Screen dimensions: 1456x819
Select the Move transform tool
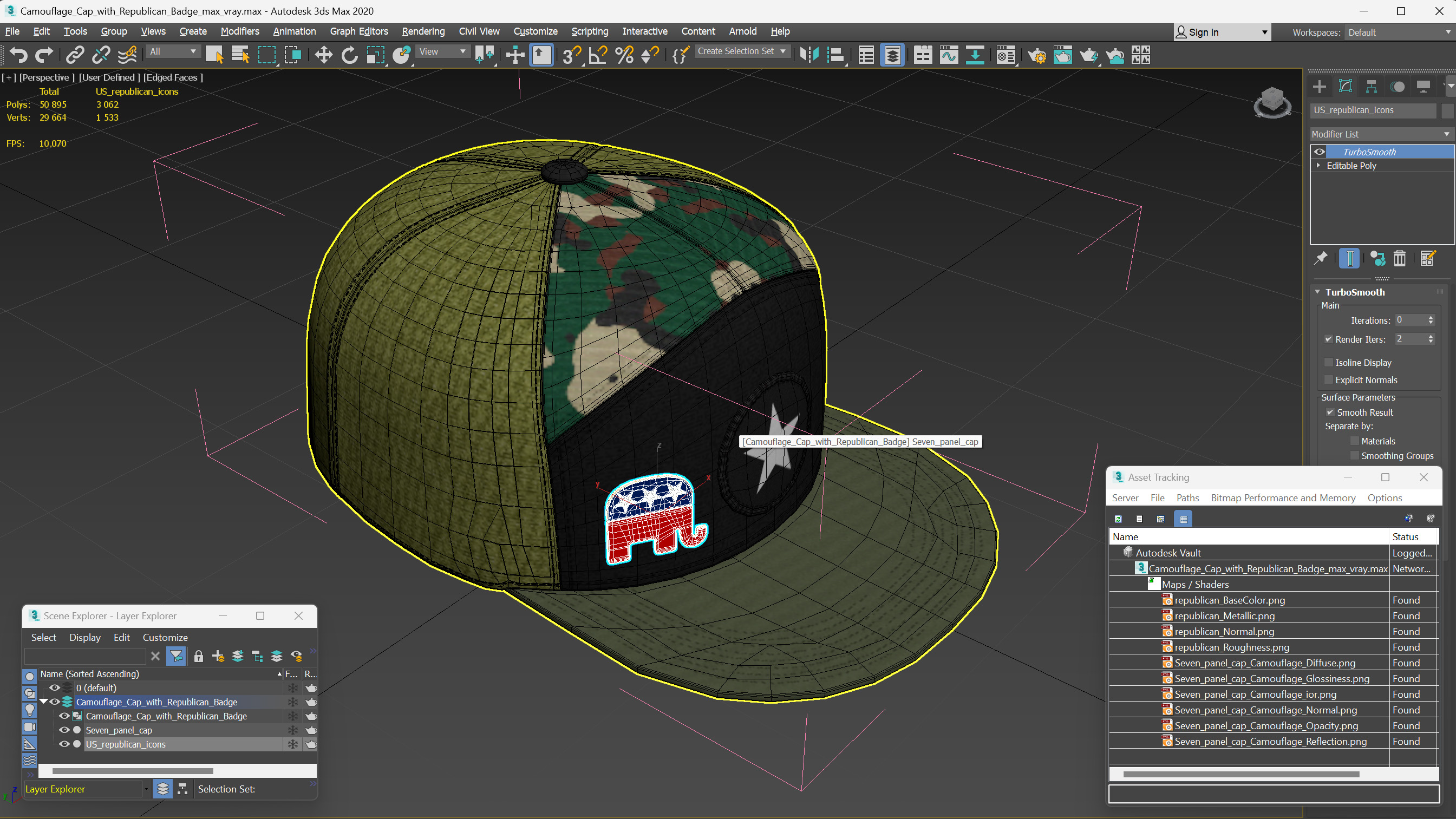pos(323,55)
